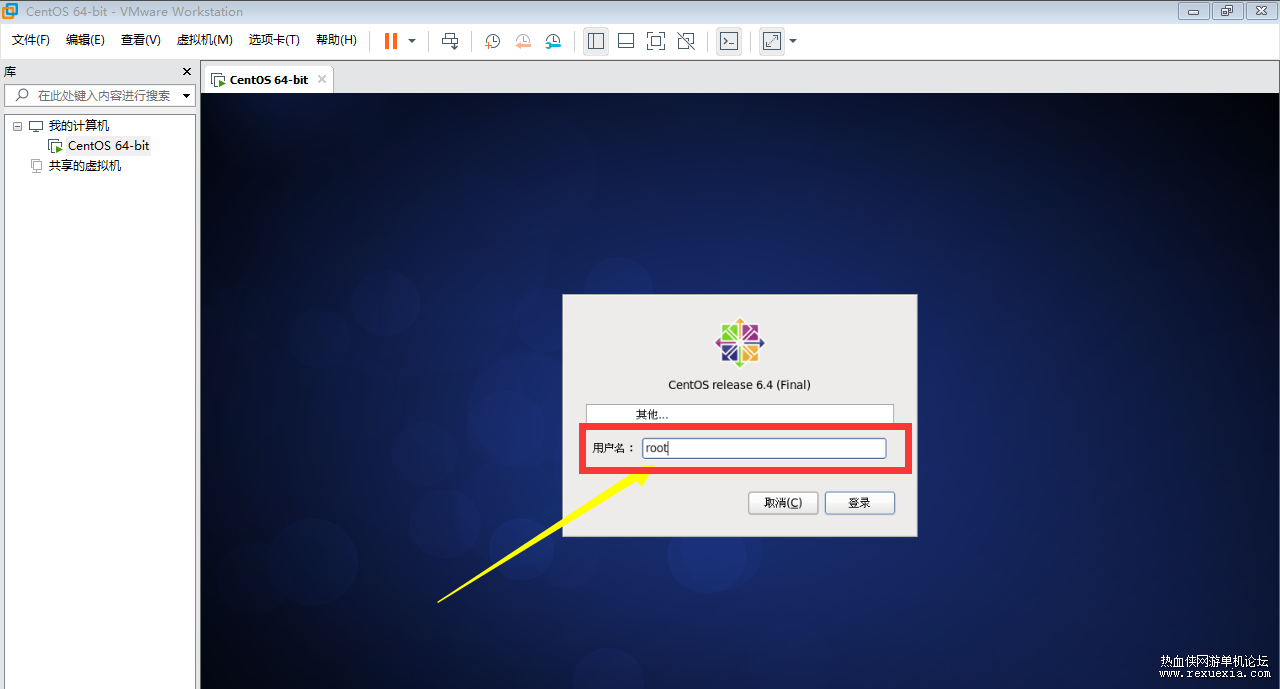Take a snapshot of the virtual machine
Image resolution: width=1280 pixels, height=689 pixels.
coord(492,41)
